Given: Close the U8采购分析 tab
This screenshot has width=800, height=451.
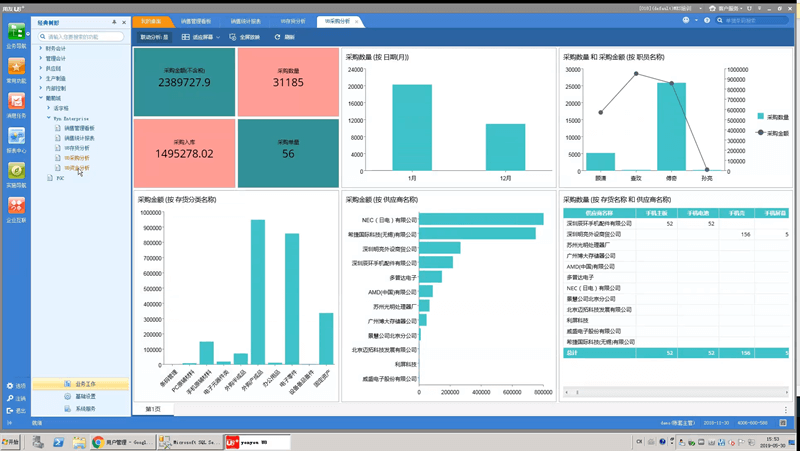Looking at the screenshot, I should tap(357, 21).
